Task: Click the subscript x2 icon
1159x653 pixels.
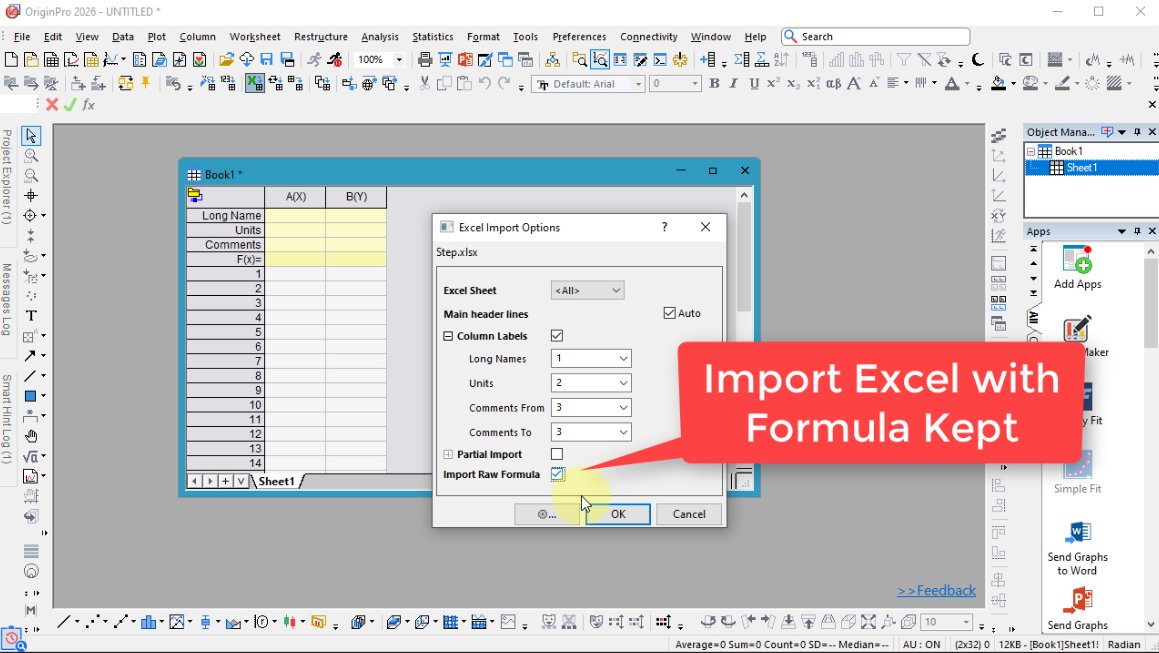Action: pyautogui.click(x=793, y=84)
